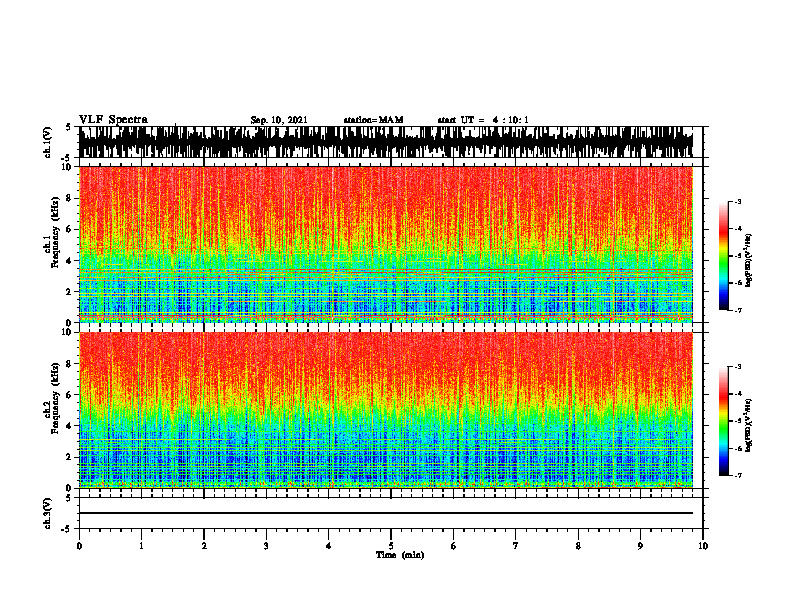Click the ch.2 spectrogram color scale bar
Screen dimensions: 792x612
coord(723,421)
